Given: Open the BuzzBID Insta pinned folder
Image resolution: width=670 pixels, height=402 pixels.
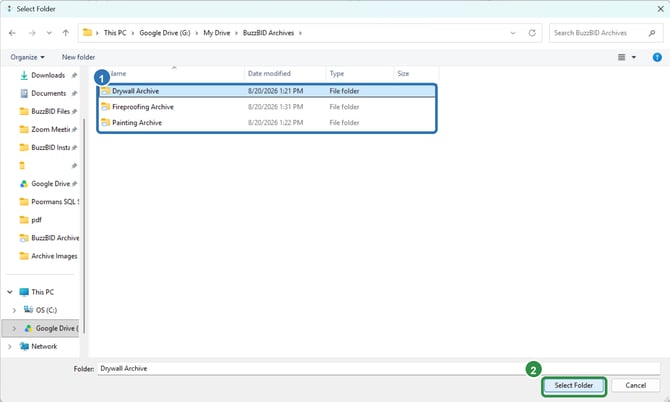Looking at the screenshot, I should tap(50, 147).
